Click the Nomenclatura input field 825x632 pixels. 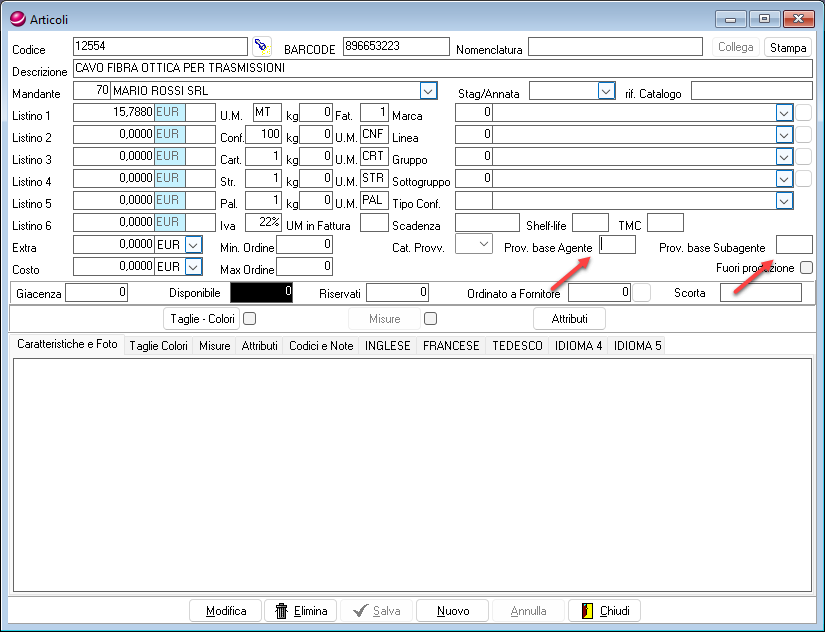(x=615, y=46)
